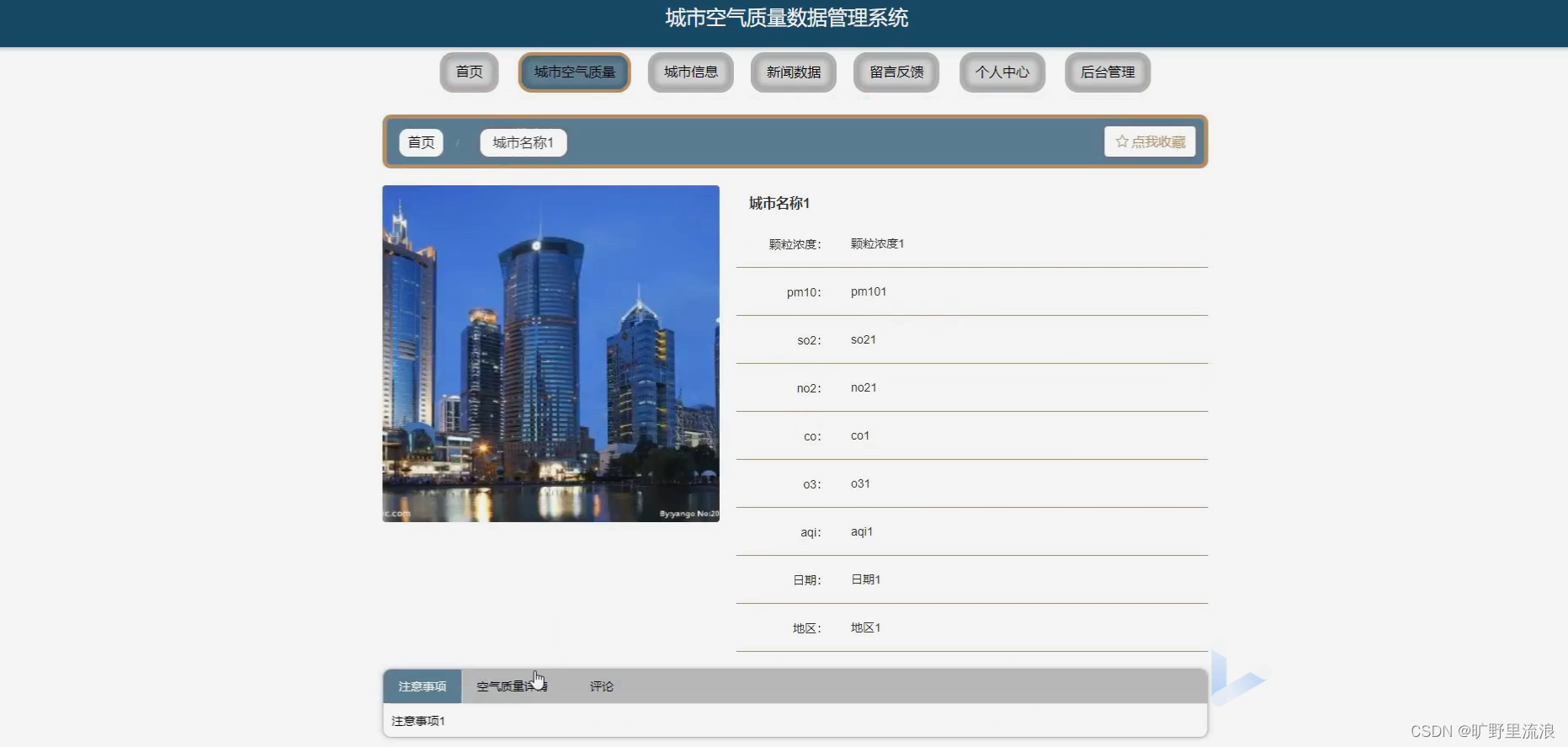Click the 点我收藏 favorite button
Screen dimensions: 1568x747
pos(1150,141)
